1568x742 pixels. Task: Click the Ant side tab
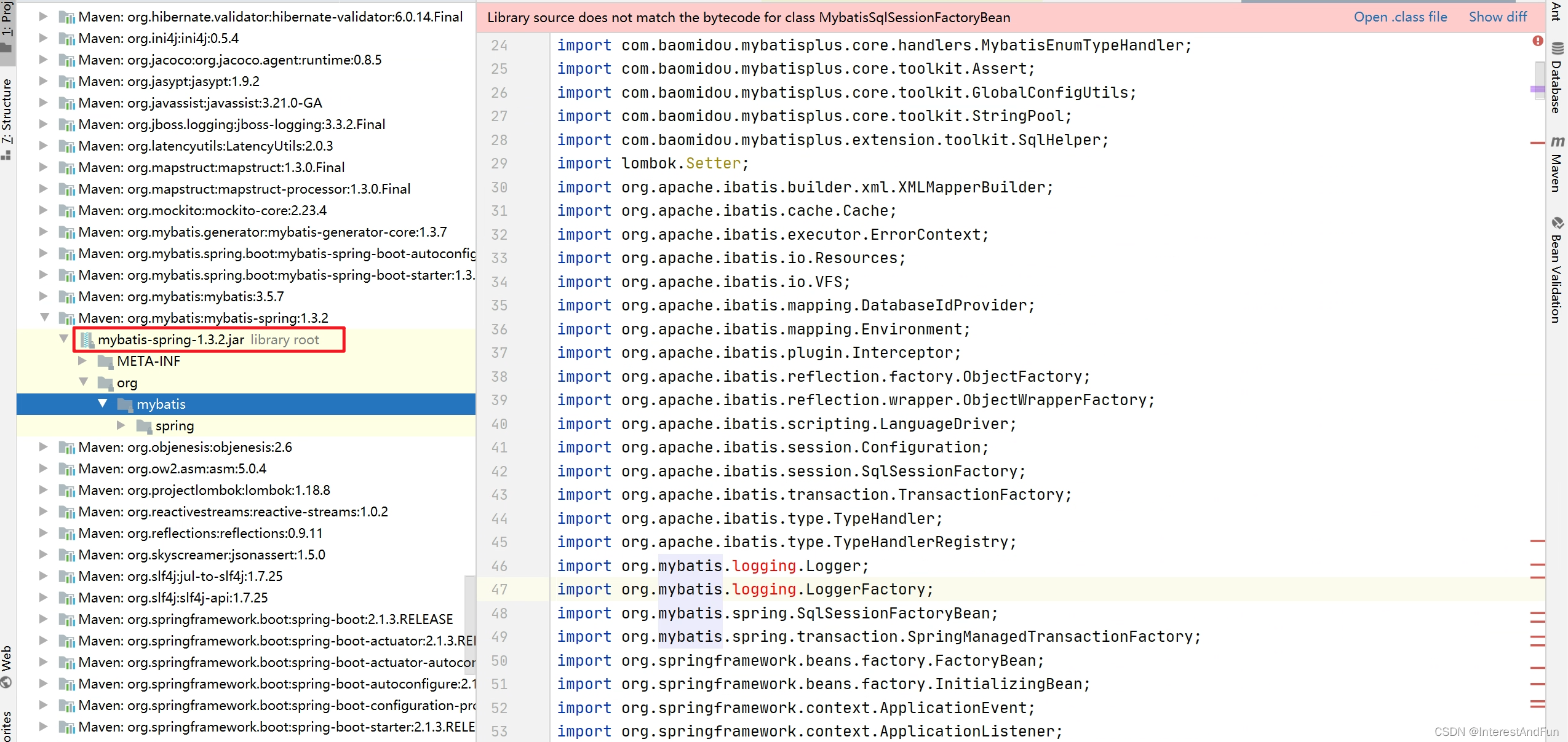pos(1557,12)
